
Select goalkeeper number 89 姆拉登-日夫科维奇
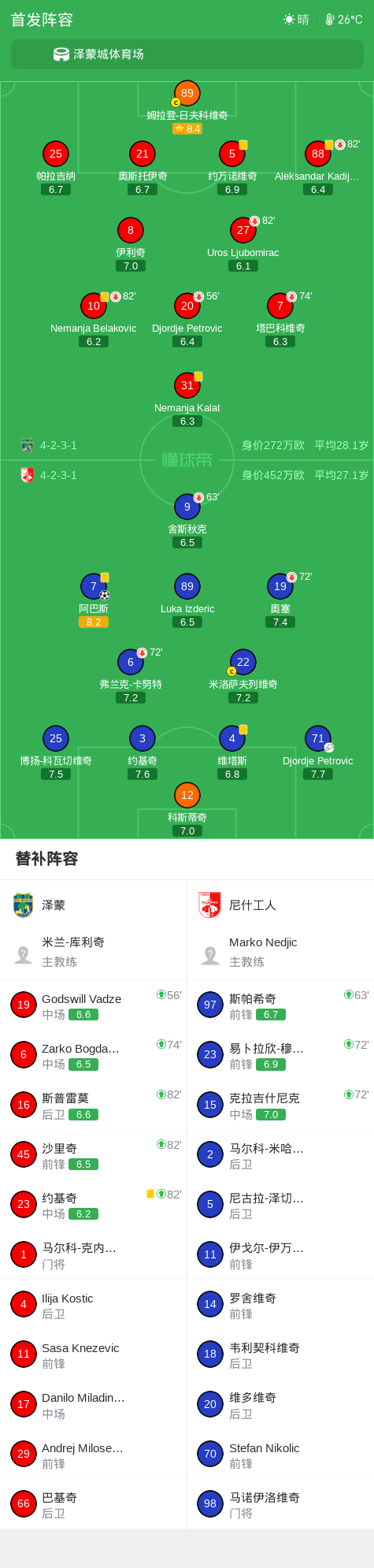point(187,93)
